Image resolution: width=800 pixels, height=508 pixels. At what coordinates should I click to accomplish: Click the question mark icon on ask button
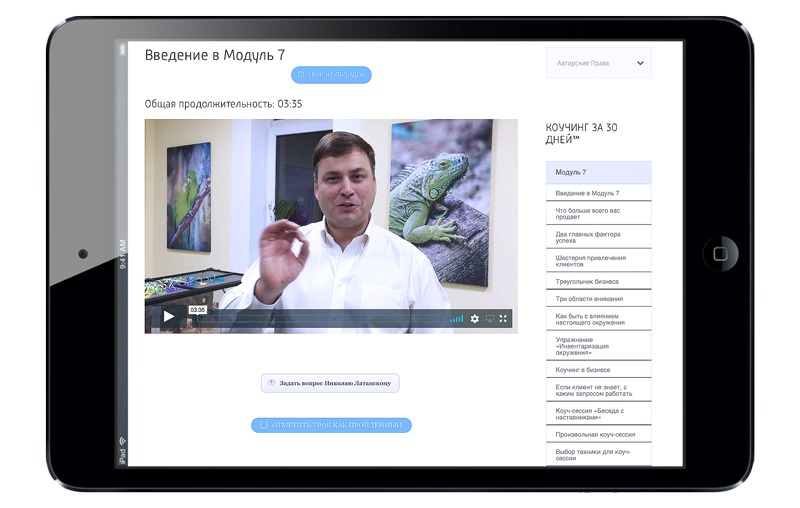point(271,383)
